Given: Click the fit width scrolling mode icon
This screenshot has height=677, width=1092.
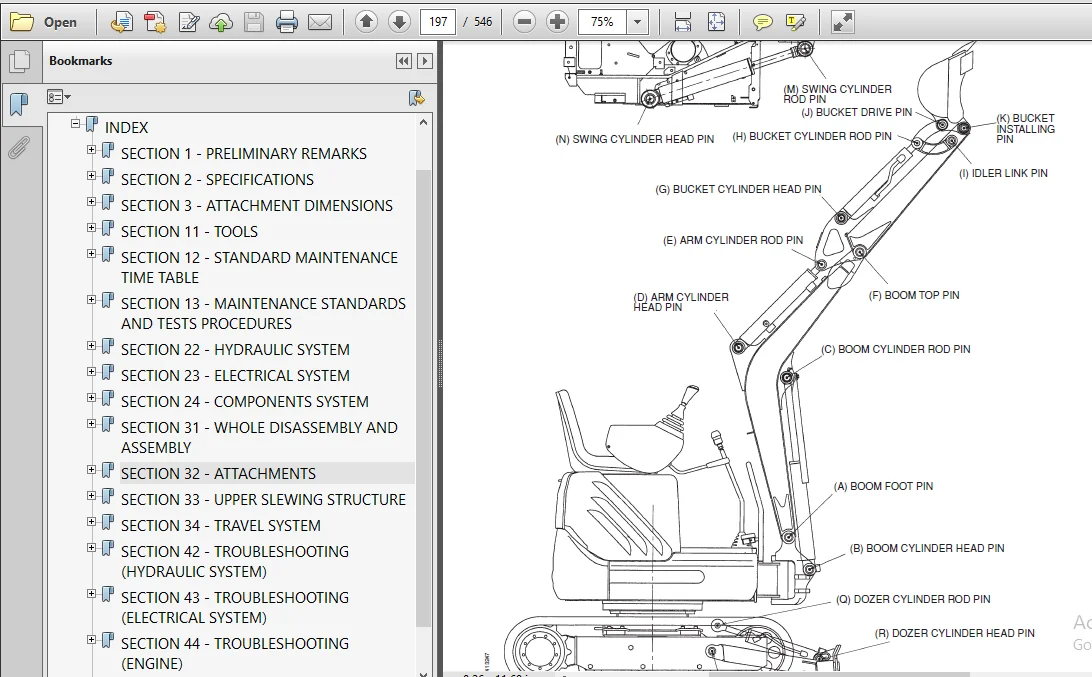Looking at the screenshot, I should click(683, 22).
